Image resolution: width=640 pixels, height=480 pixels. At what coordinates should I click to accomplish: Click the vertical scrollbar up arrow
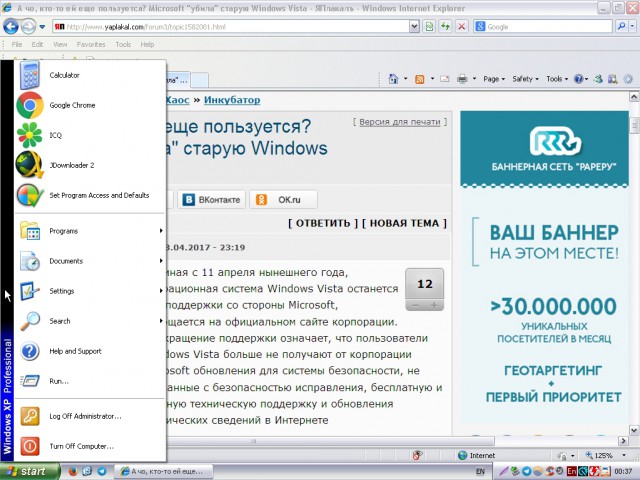(x=633, y=97)
